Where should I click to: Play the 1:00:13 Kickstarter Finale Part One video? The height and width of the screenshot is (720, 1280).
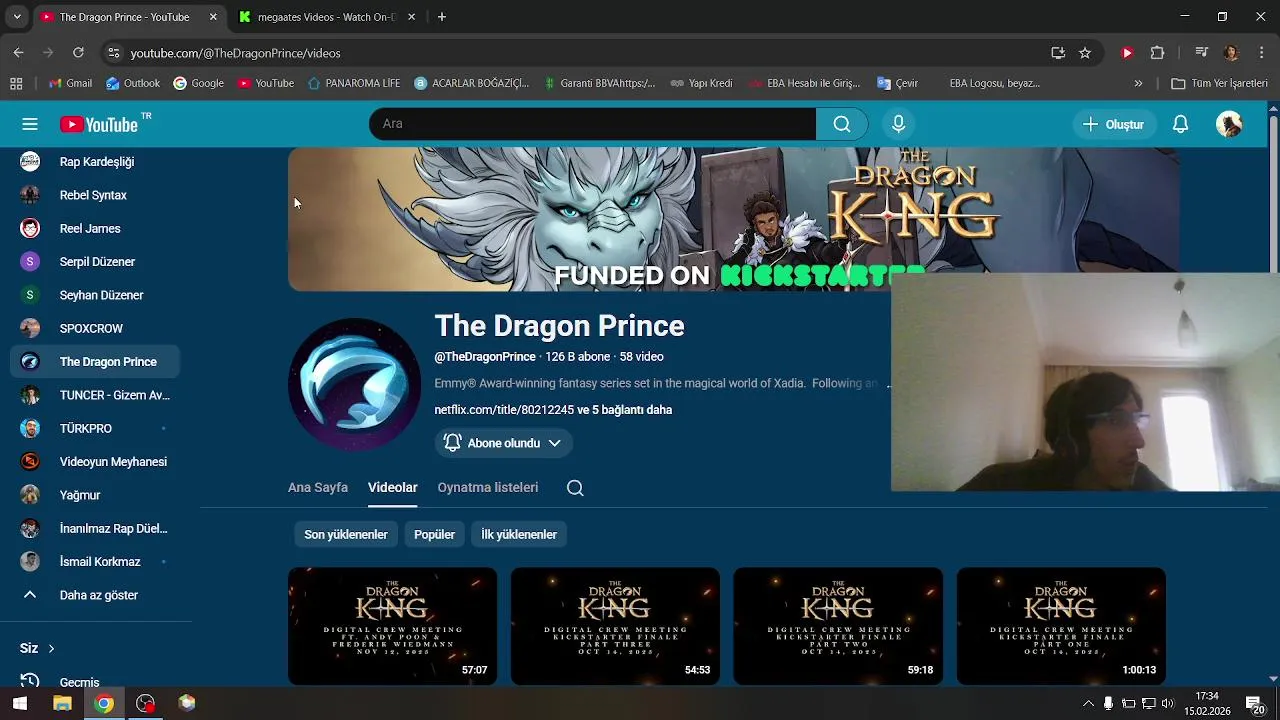click(x=1061, y=626)
